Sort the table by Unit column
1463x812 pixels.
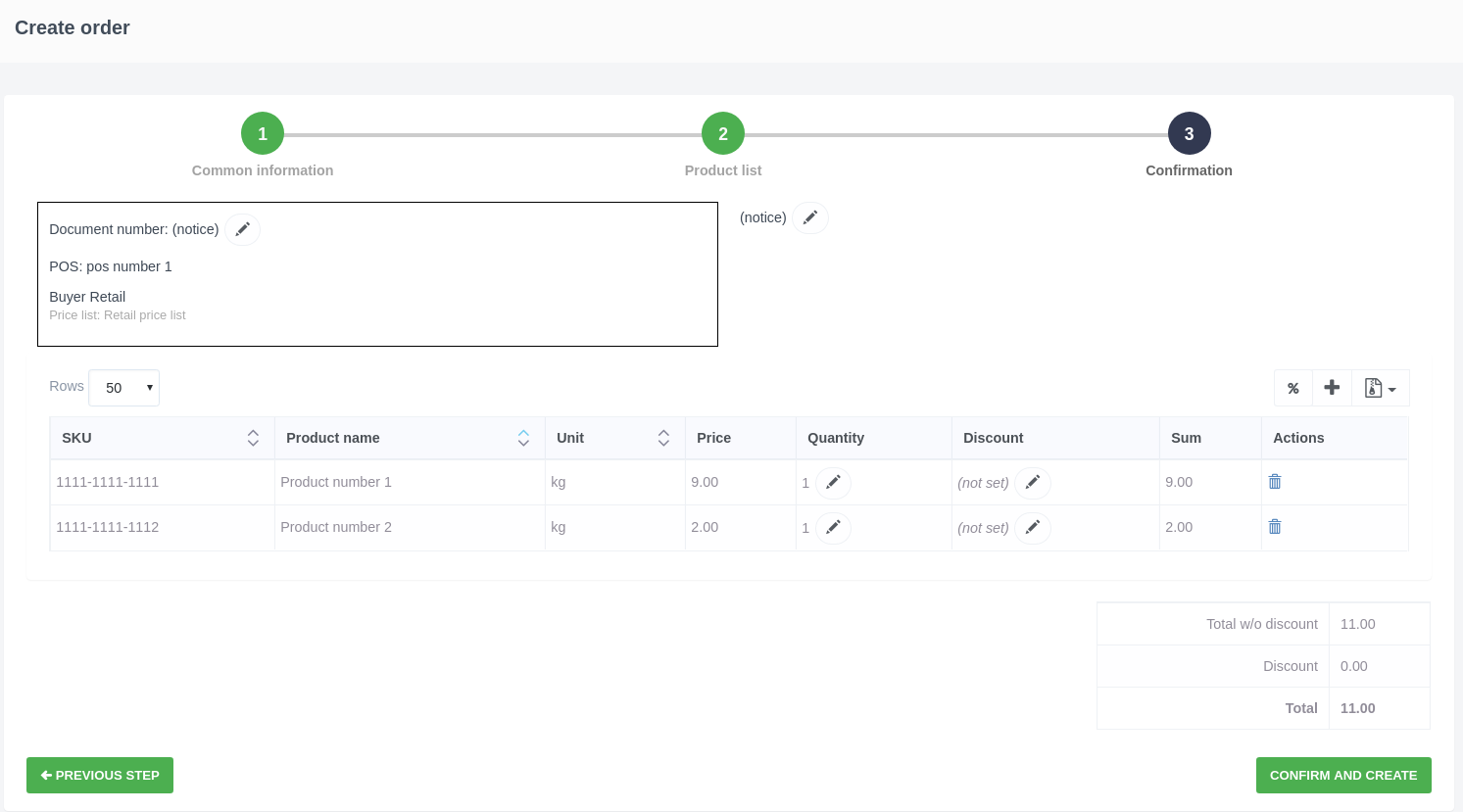click(x=663, y=438)
